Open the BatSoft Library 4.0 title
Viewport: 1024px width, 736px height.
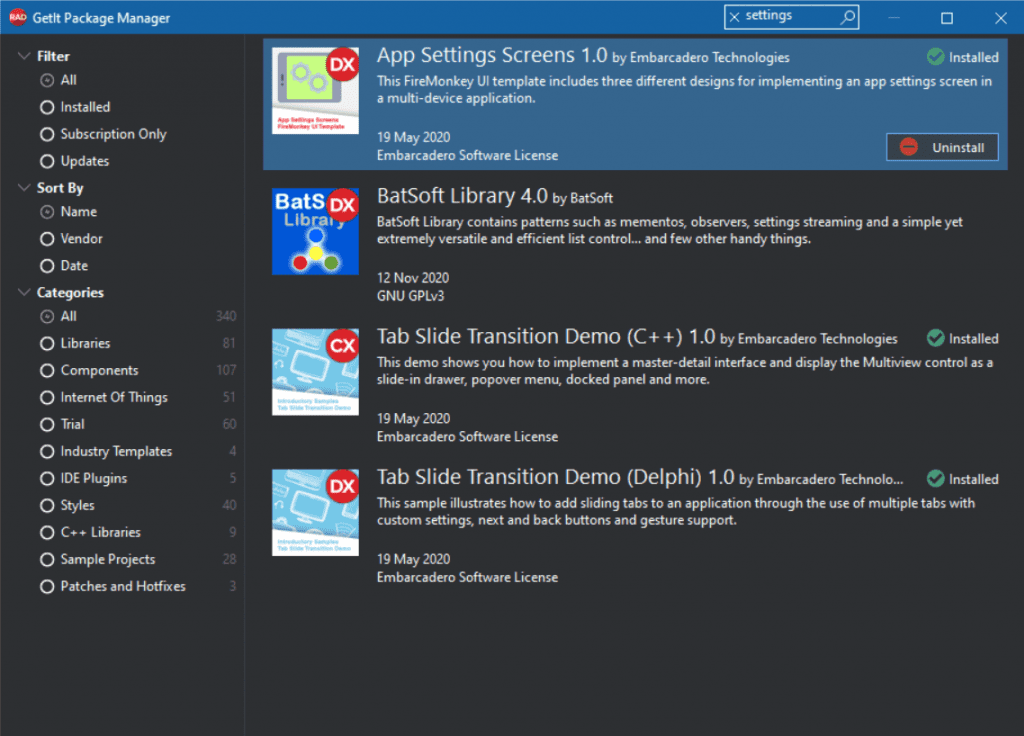pyautogui.click(x=462, y=196)
